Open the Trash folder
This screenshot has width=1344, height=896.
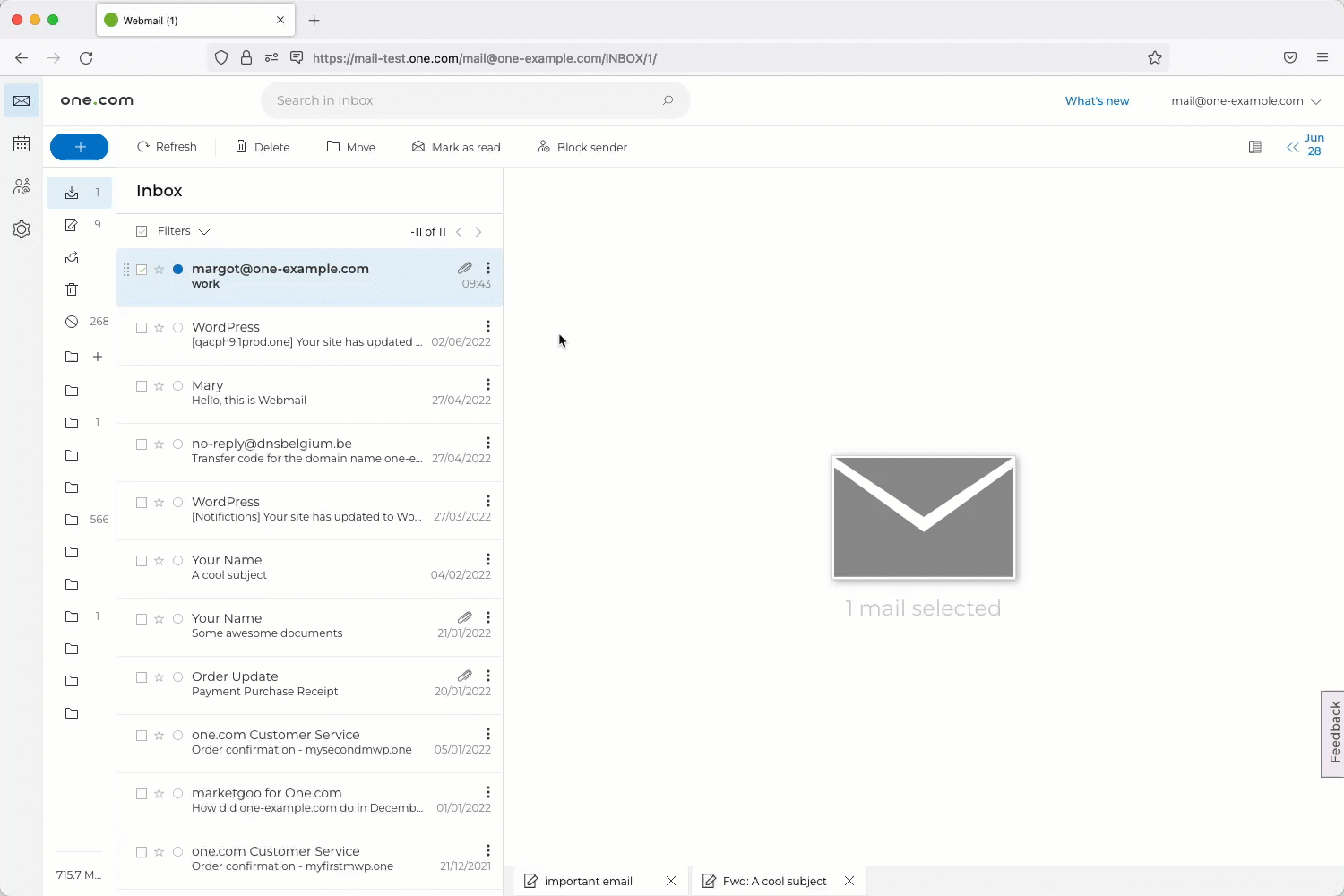pos(71,289)
